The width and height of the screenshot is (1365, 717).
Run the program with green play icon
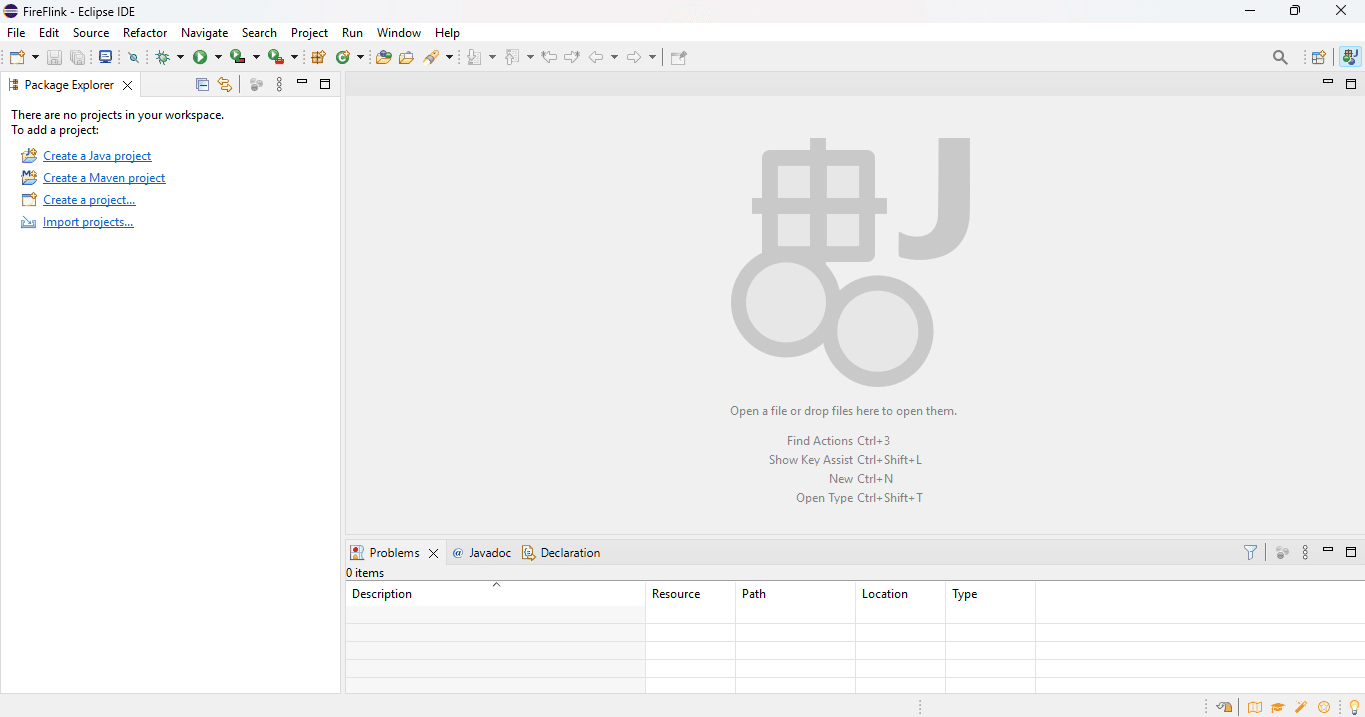[200, 57]
